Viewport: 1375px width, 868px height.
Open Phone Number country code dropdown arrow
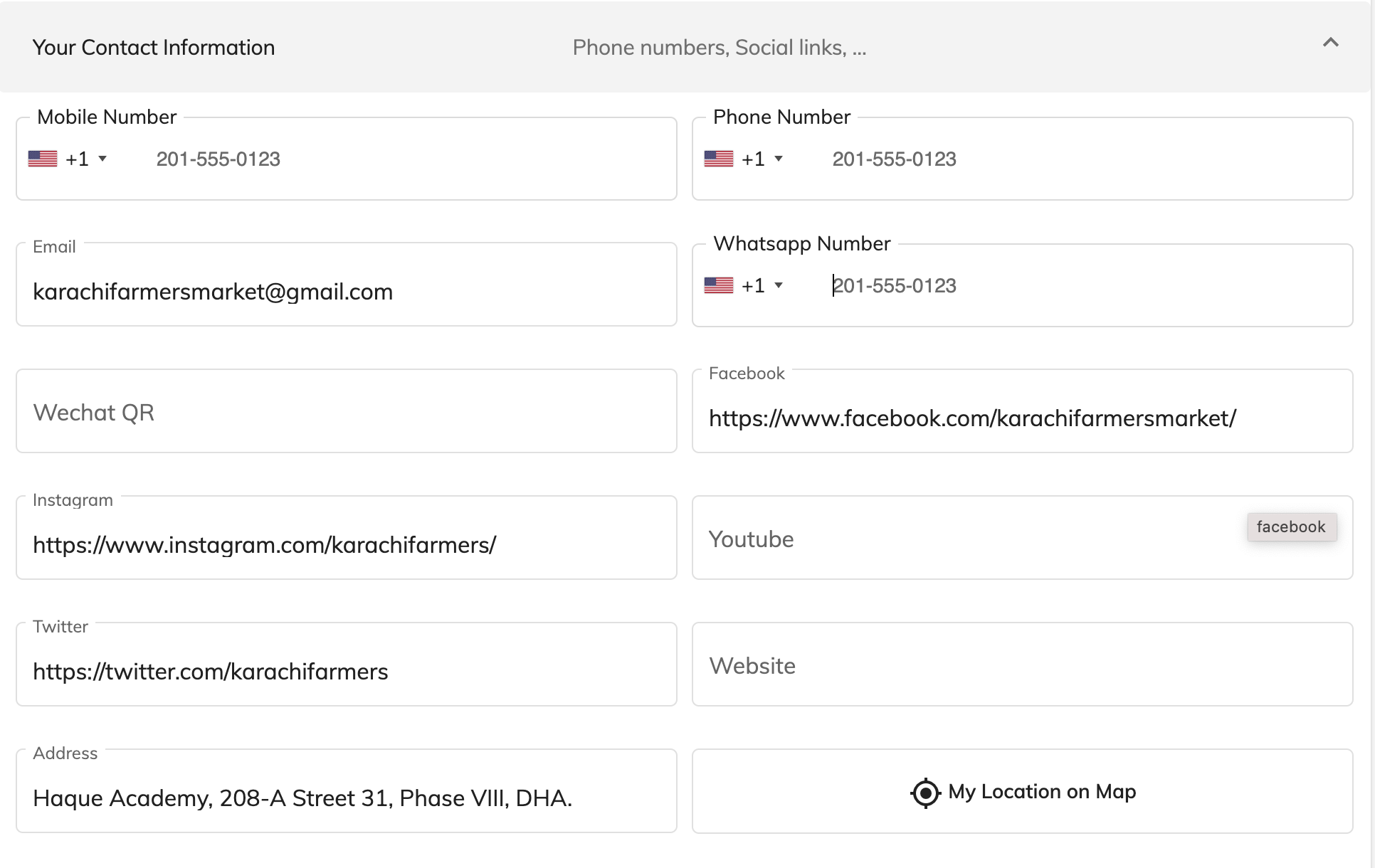pos(779,159)
